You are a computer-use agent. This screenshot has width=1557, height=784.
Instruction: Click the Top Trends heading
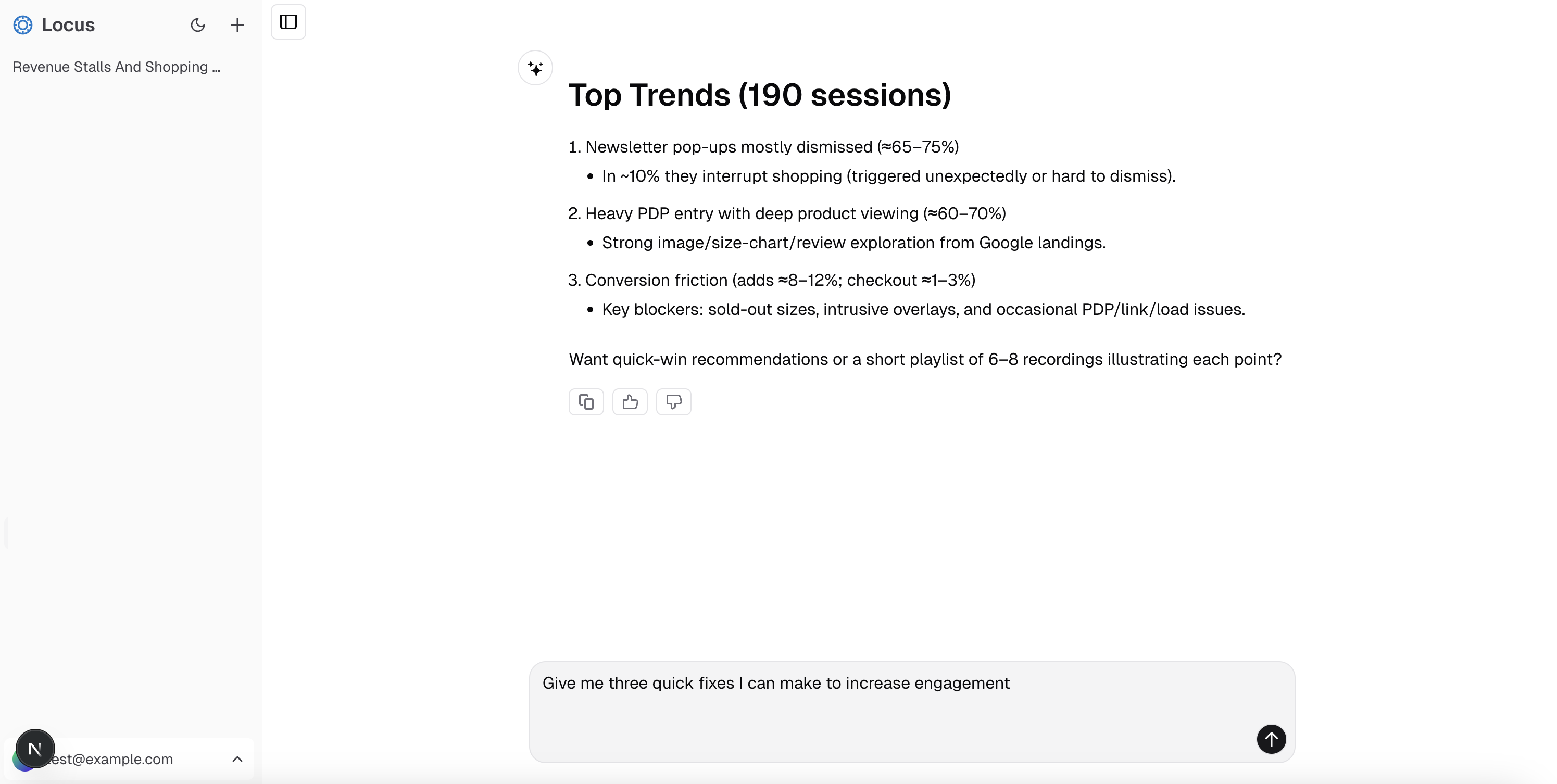(760, 95)
